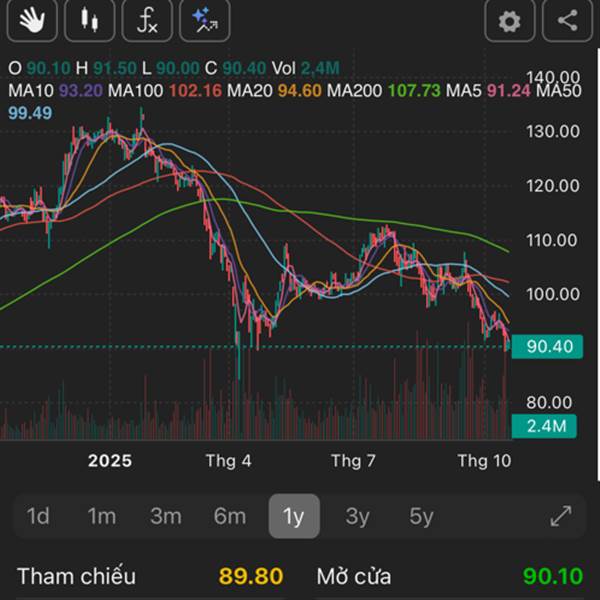
Task: Click the MA100 102.16 indicator label
Action: tap(165, 91)
